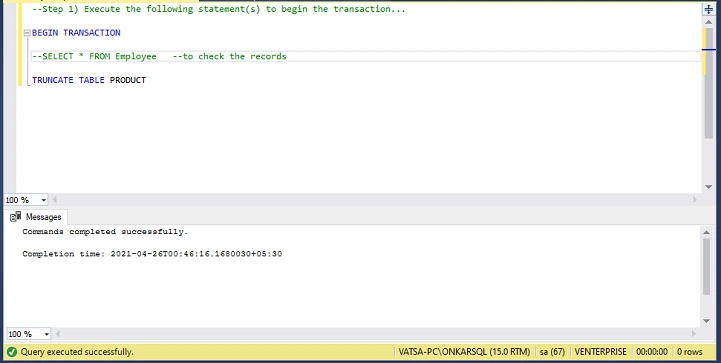Click the Messages horizontal scrollbar left arrow
The image size is (721, 363).
(57, 334)
